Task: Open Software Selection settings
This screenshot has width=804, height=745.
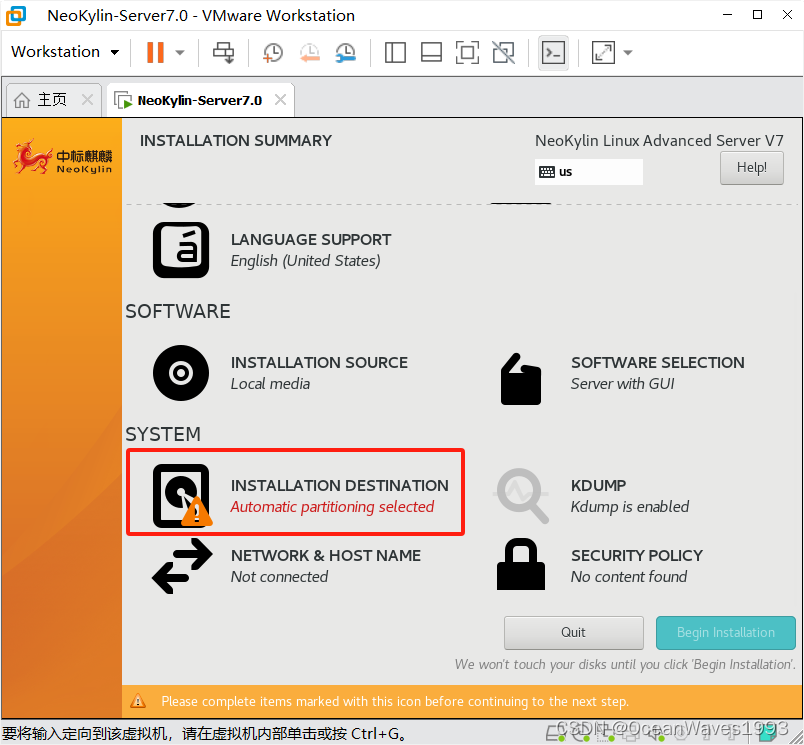Action: (621, 378)
